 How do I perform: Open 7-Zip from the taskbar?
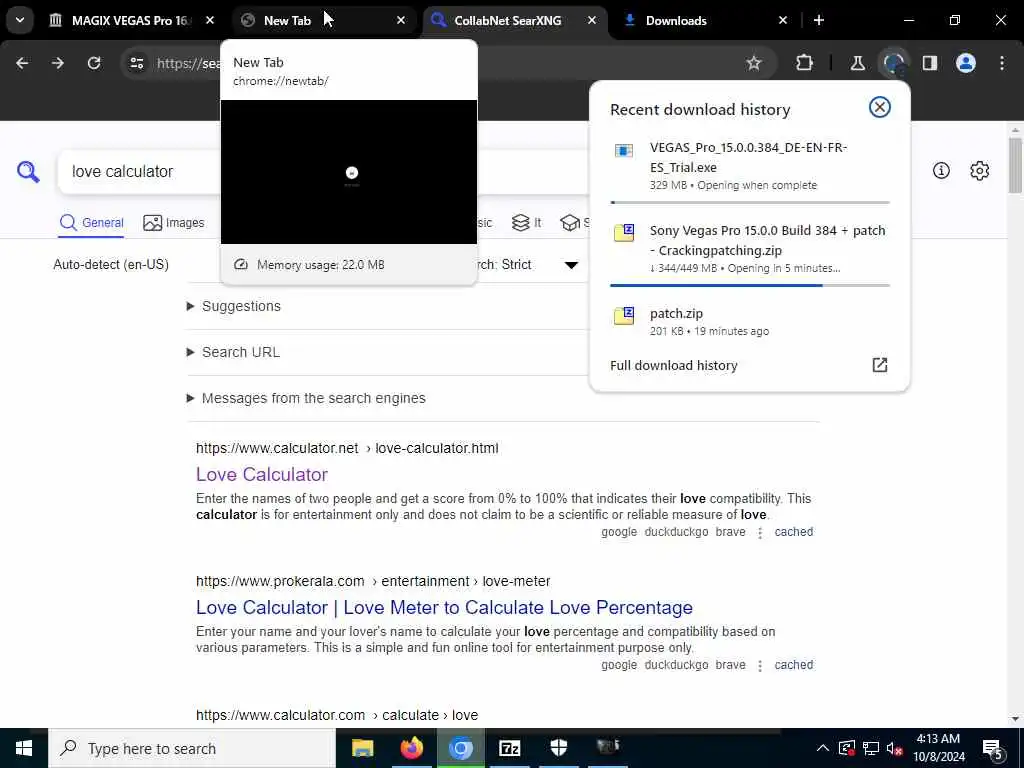[x=509, y=748]
